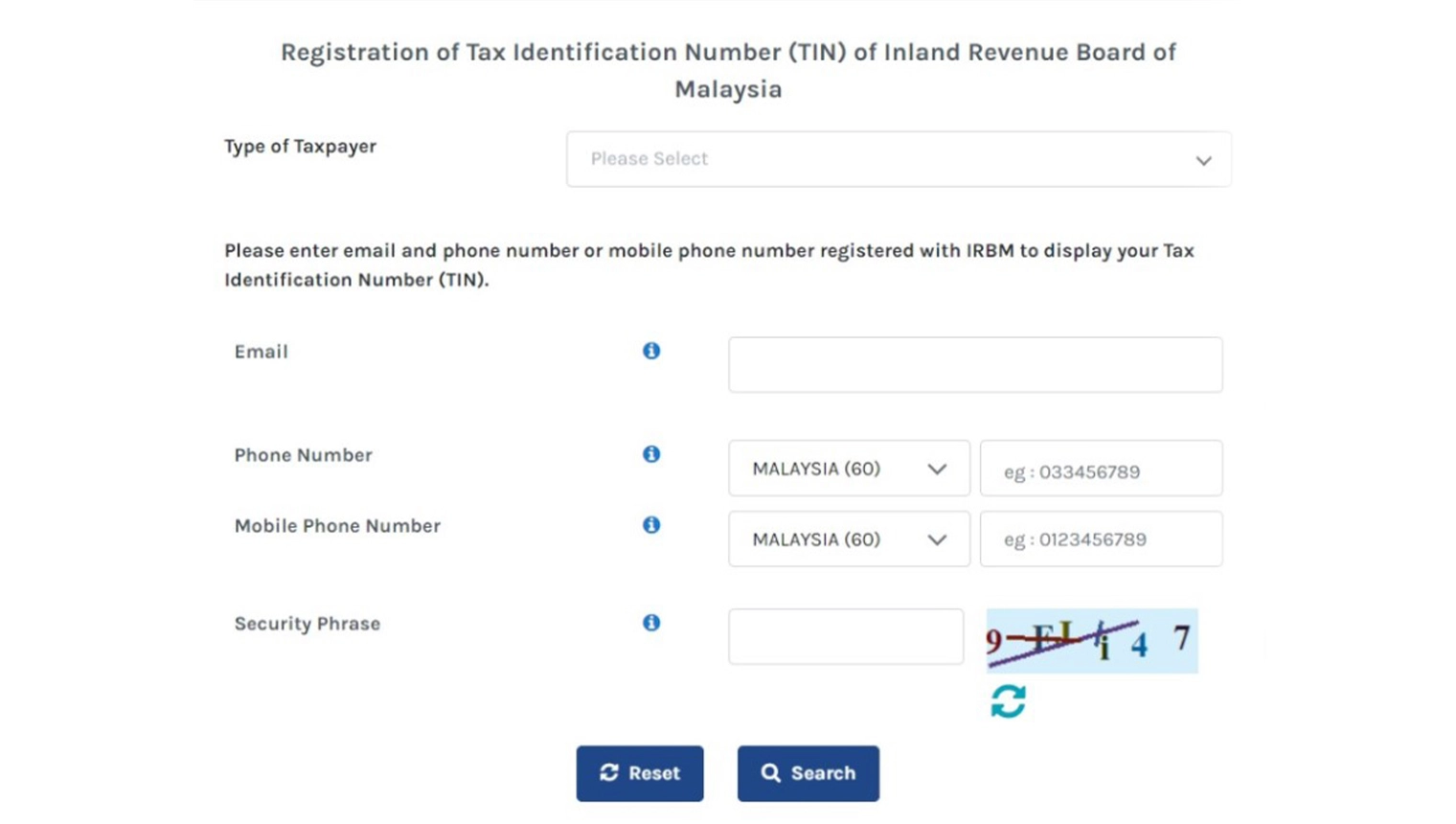Refresh the security phrase captcha
1456x824 pixels.
(x=1007, y=701)
